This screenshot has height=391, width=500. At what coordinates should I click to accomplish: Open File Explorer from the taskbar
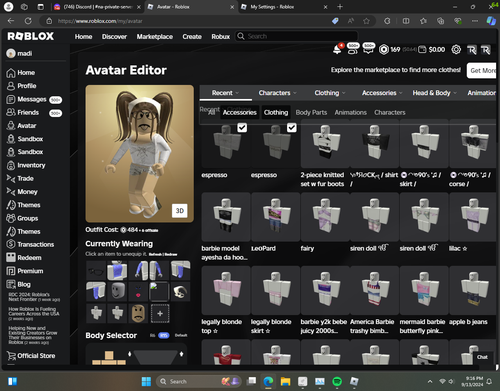[x=285, y=381]
